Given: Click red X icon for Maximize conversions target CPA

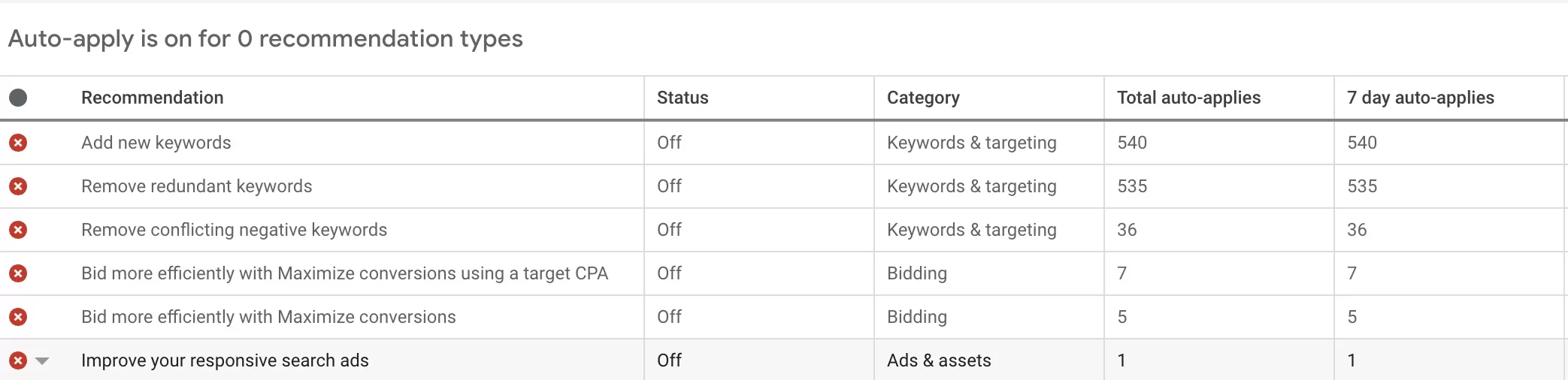Looking at the screenshot, I should pyautogui.click(x=18, y=273).
